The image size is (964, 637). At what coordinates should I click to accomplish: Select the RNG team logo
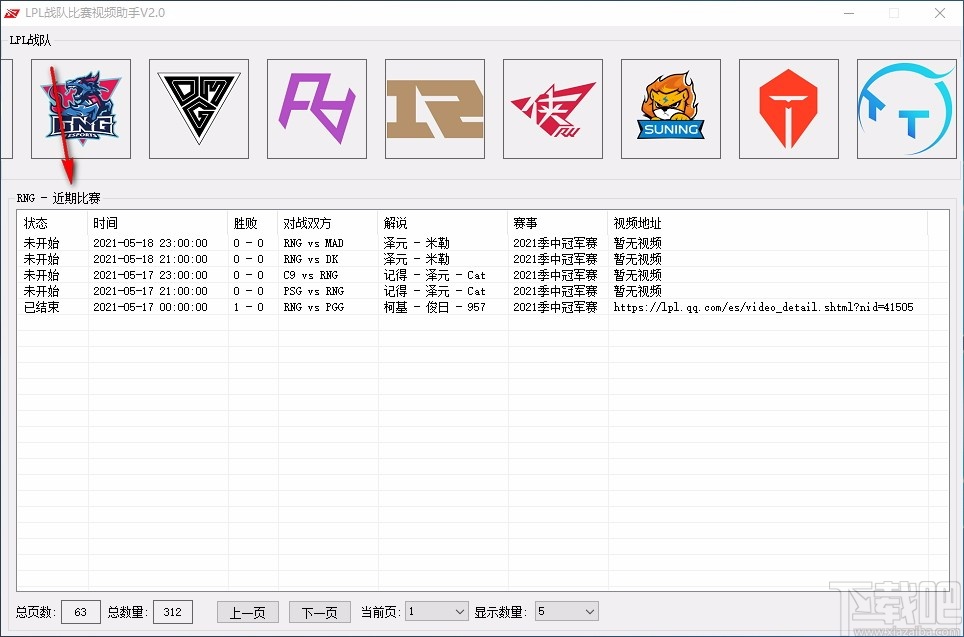point(435,108)
